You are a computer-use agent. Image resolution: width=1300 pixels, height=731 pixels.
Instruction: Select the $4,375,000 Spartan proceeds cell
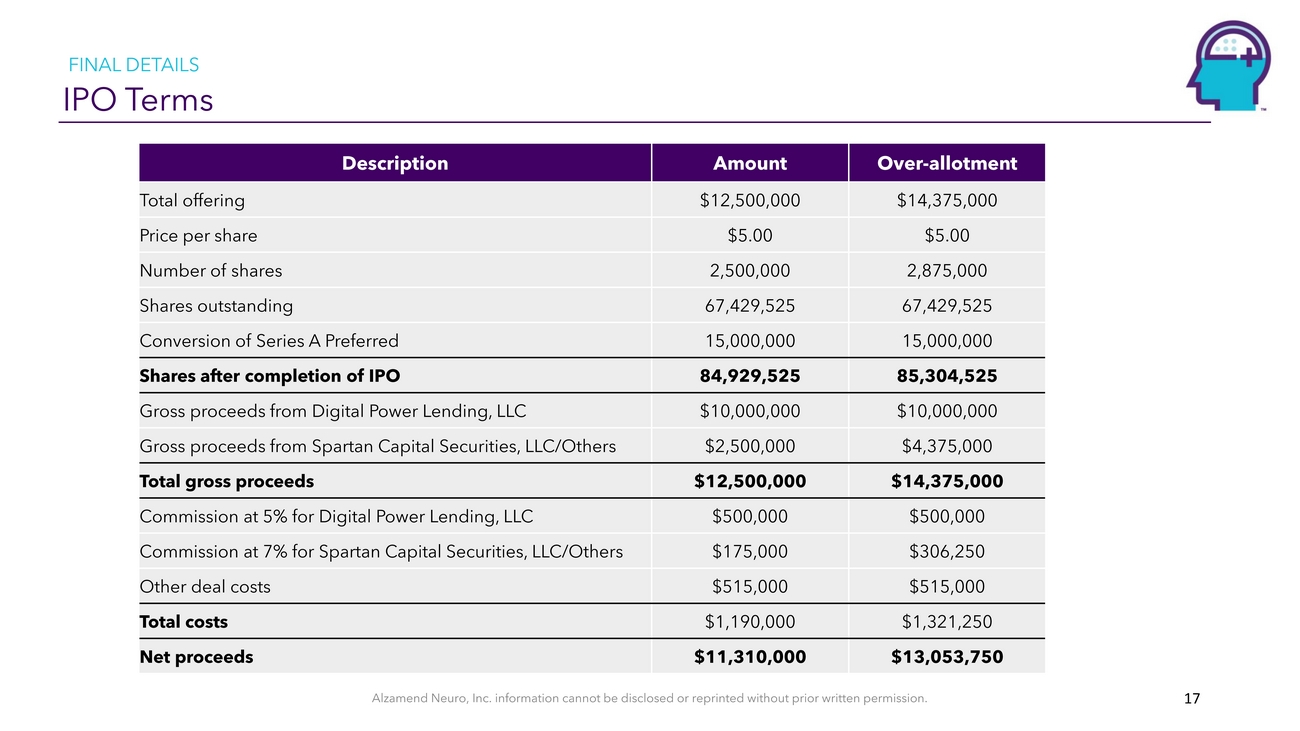pyautogui.click(x=946, y=446)
